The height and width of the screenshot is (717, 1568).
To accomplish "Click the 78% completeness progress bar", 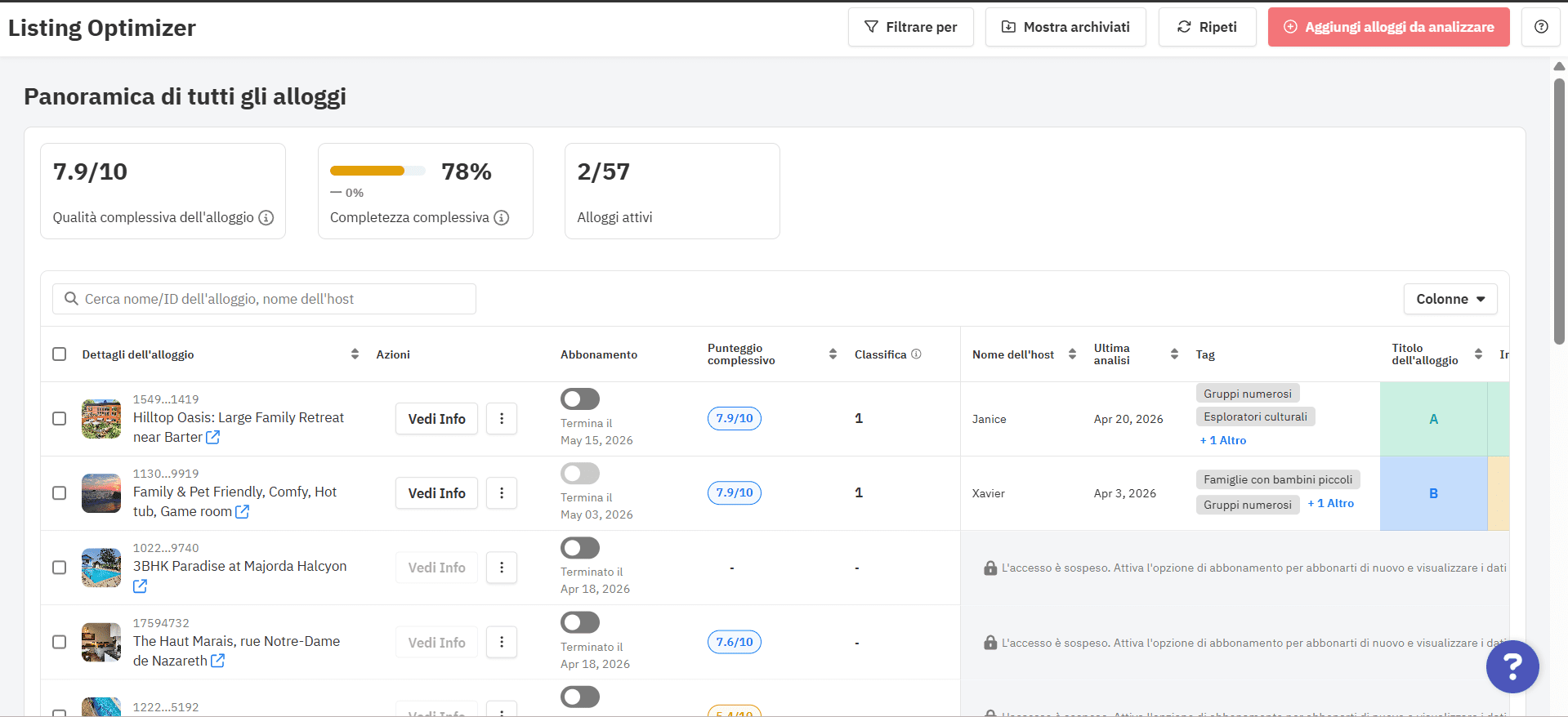I will tap(377, 171).
